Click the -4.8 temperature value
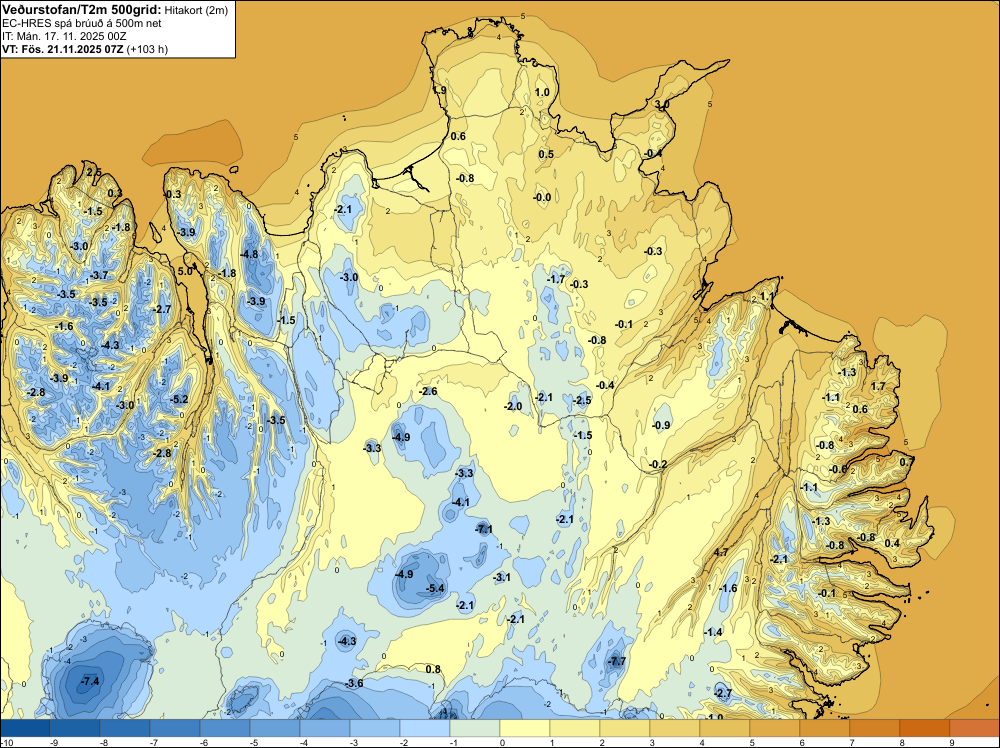1000x748 pixels. 249,254
